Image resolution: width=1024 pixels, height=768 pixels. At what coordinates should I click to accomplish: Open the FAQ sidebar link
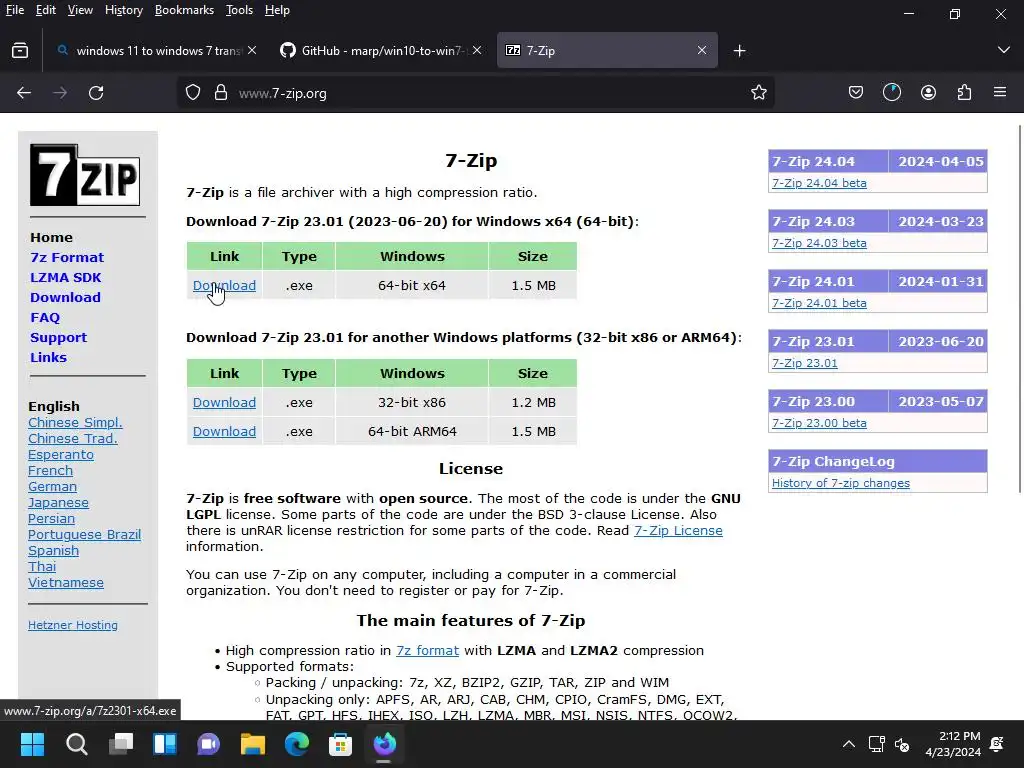pyautogui.click(x=45, y=317)
